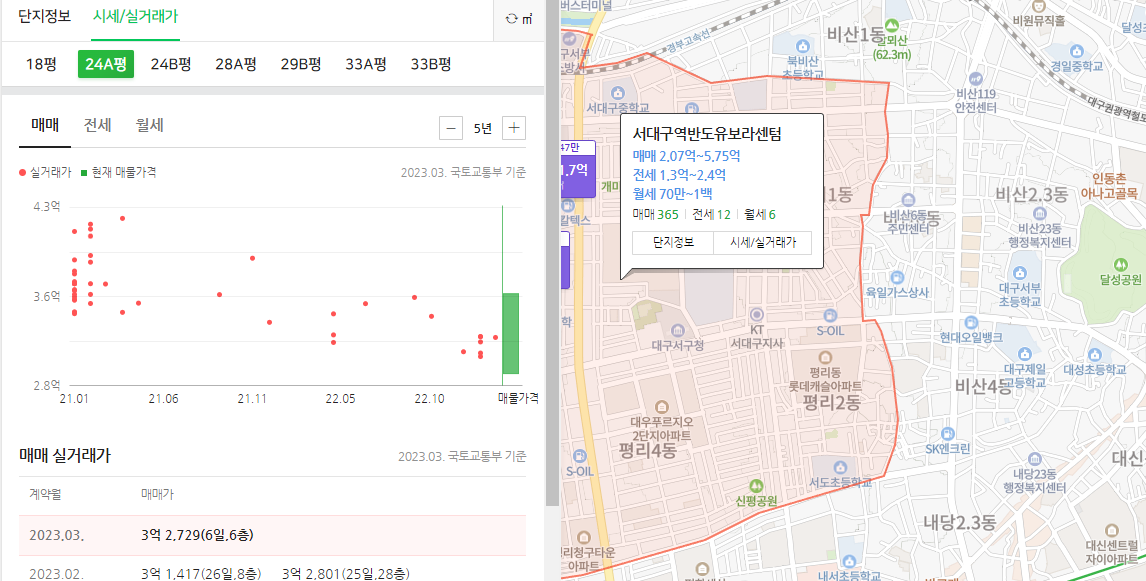The width and height of the screenshot is (1146, 581).
Task: Click the 서대구중학교 school icon
Action: (x=618, y=93)
